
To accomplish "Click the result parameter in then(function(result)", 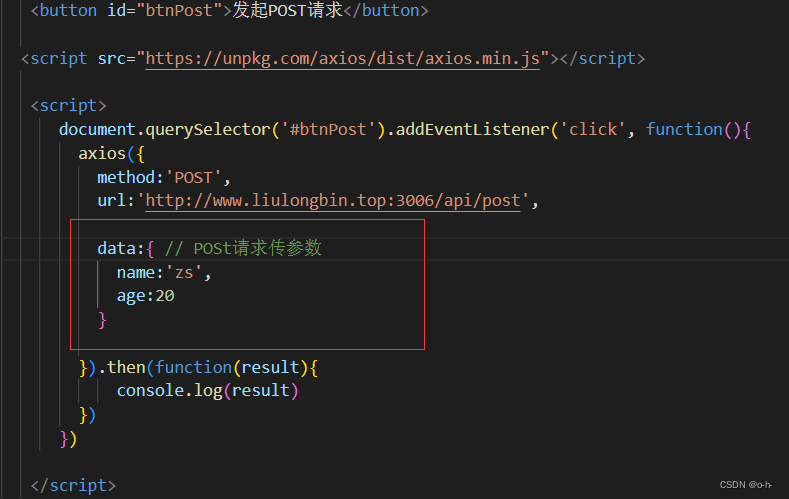I will click(270, 367).
